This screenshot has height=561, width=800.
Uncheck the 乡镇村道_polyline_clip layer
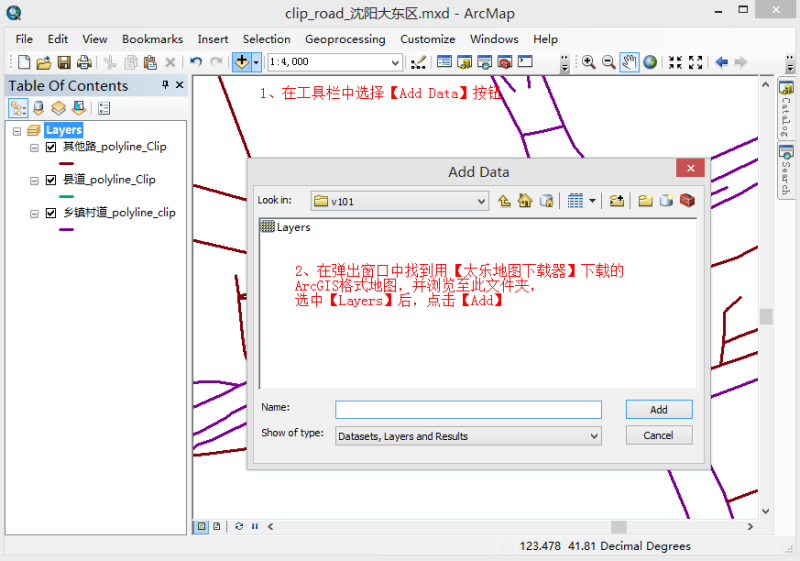51,213
